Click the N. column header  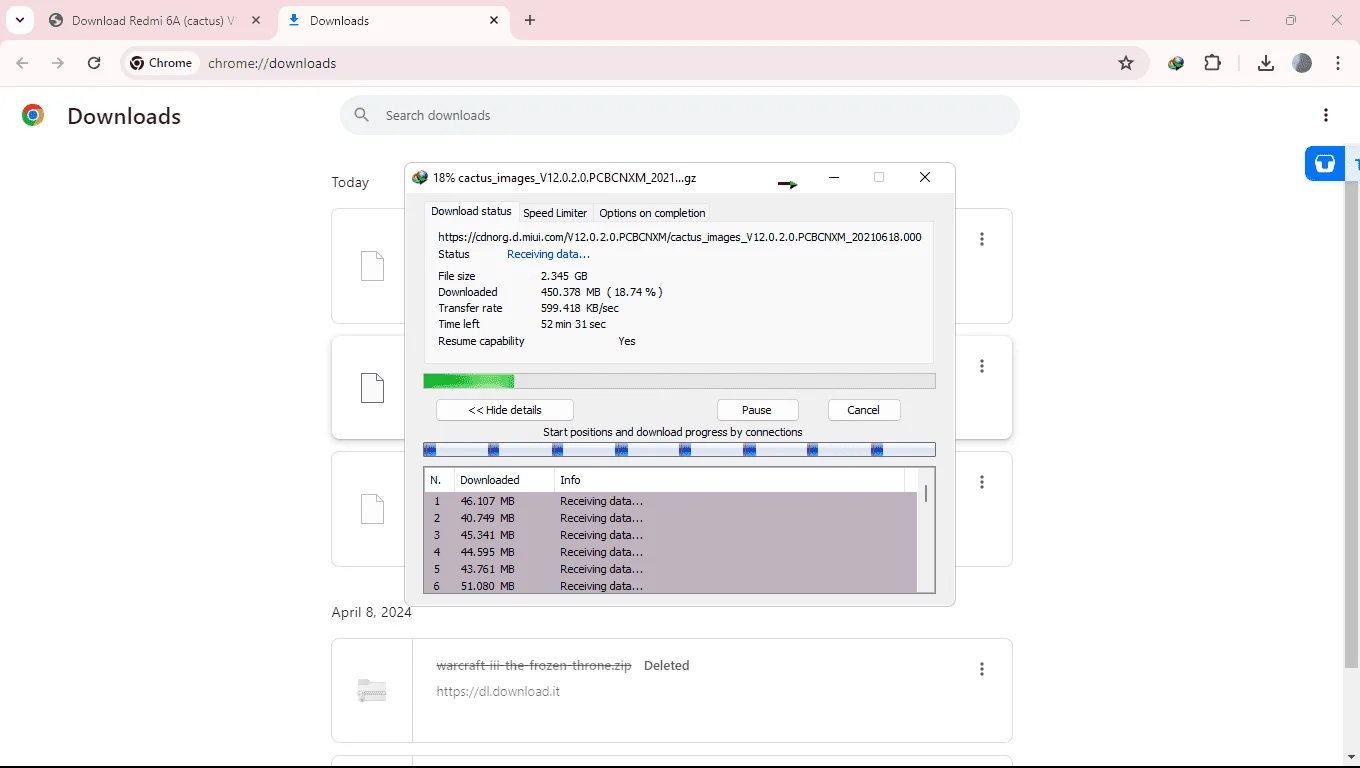(439, 480)
